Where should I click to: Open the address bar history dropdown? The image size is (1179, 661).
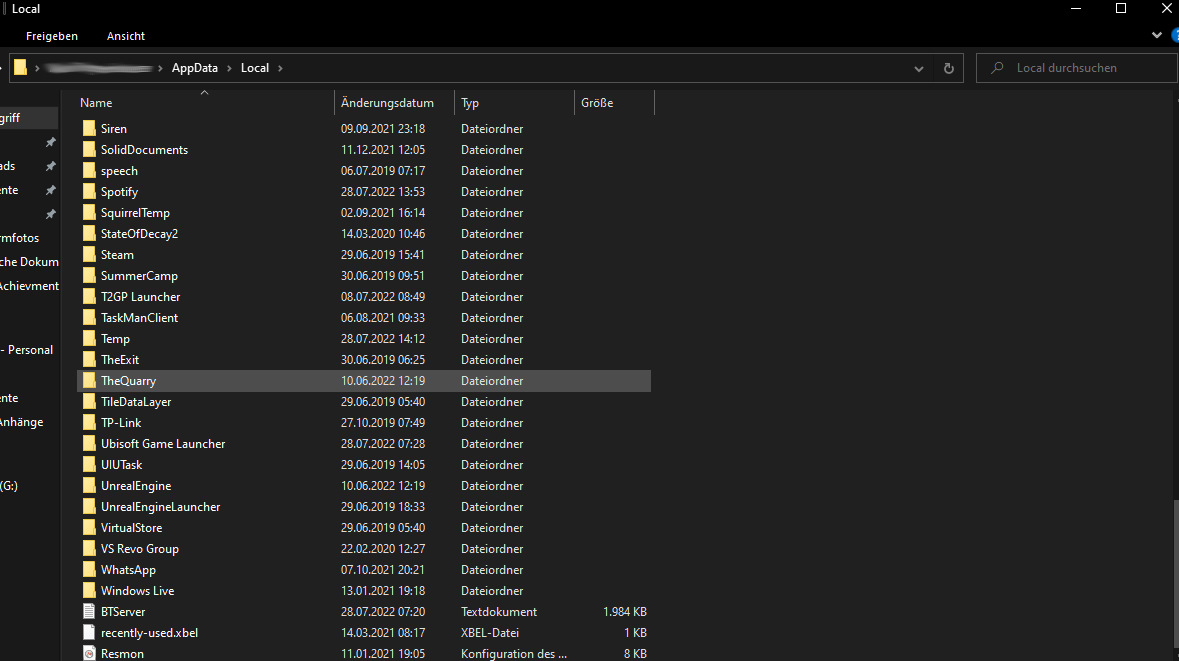click(x=918, y=68)
